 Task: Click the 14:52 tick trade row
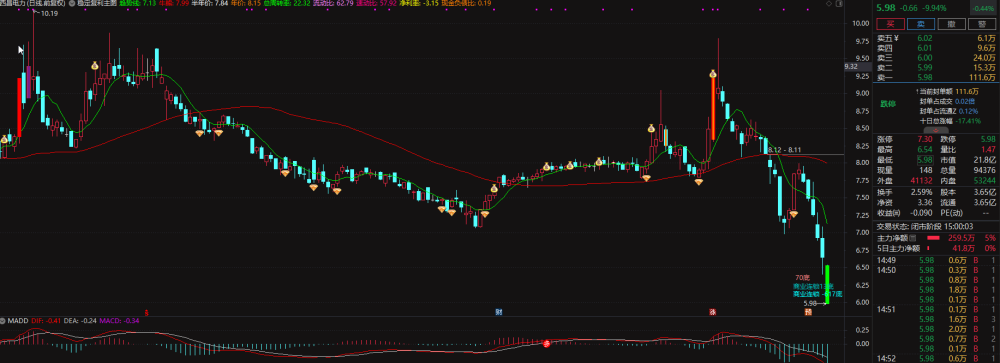936,359
